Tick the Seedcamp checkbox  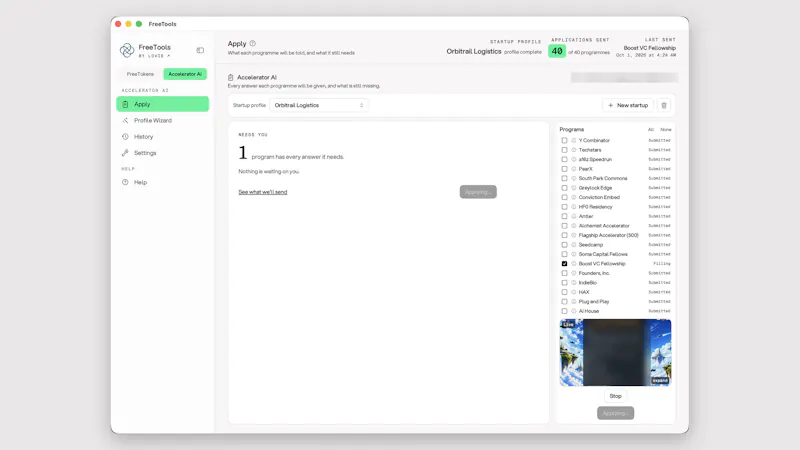pyautogui.click(x=564, y=245)
